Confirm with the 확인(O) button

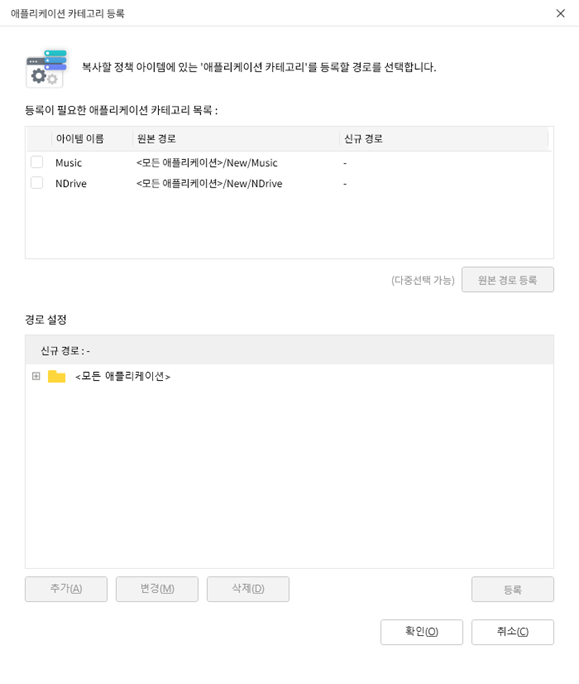[x=421, y=632]
